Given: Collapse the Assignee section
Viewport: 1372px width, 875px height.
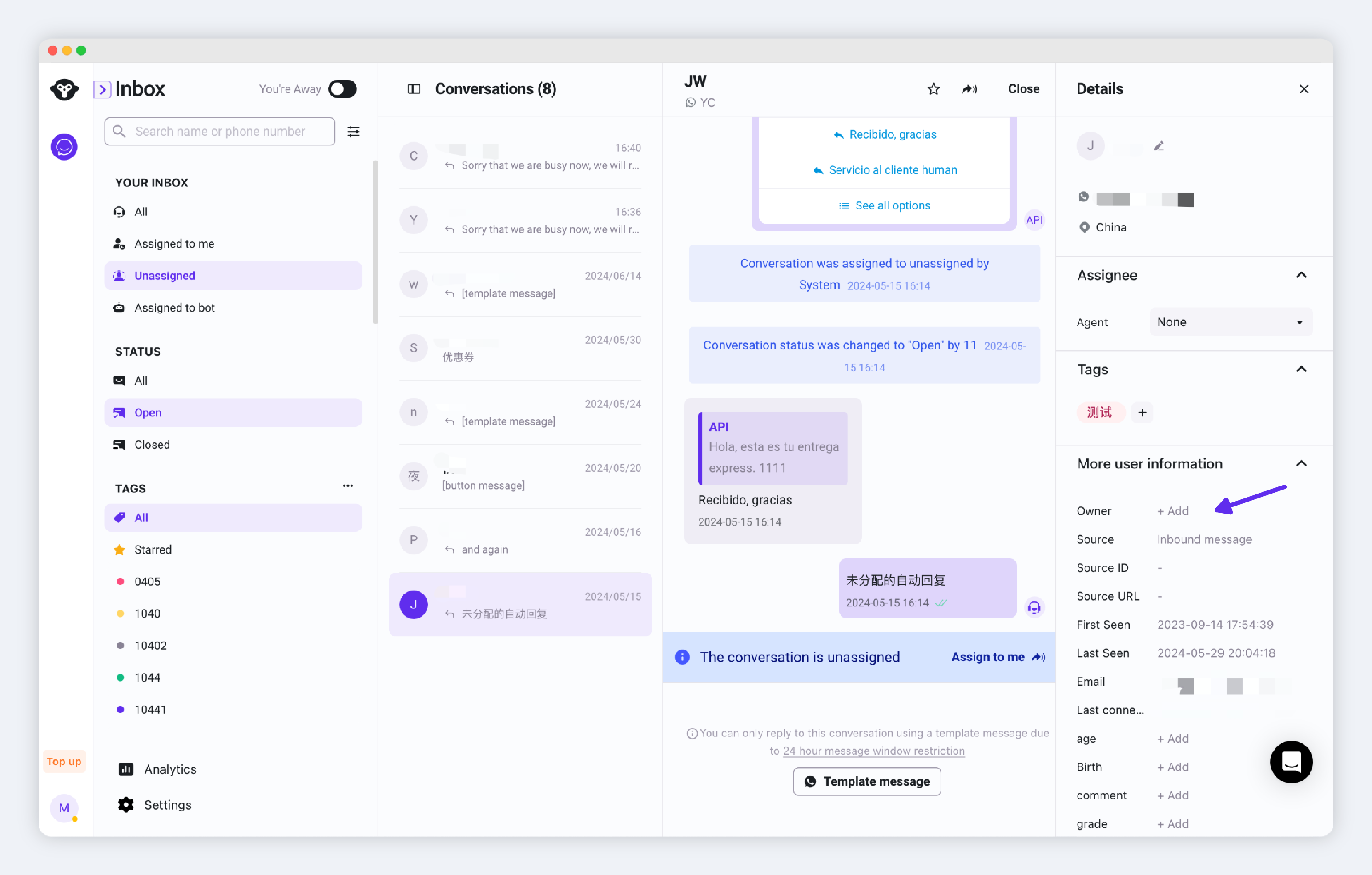Looking at the screenshot, I should click(x=1301, y=275).
